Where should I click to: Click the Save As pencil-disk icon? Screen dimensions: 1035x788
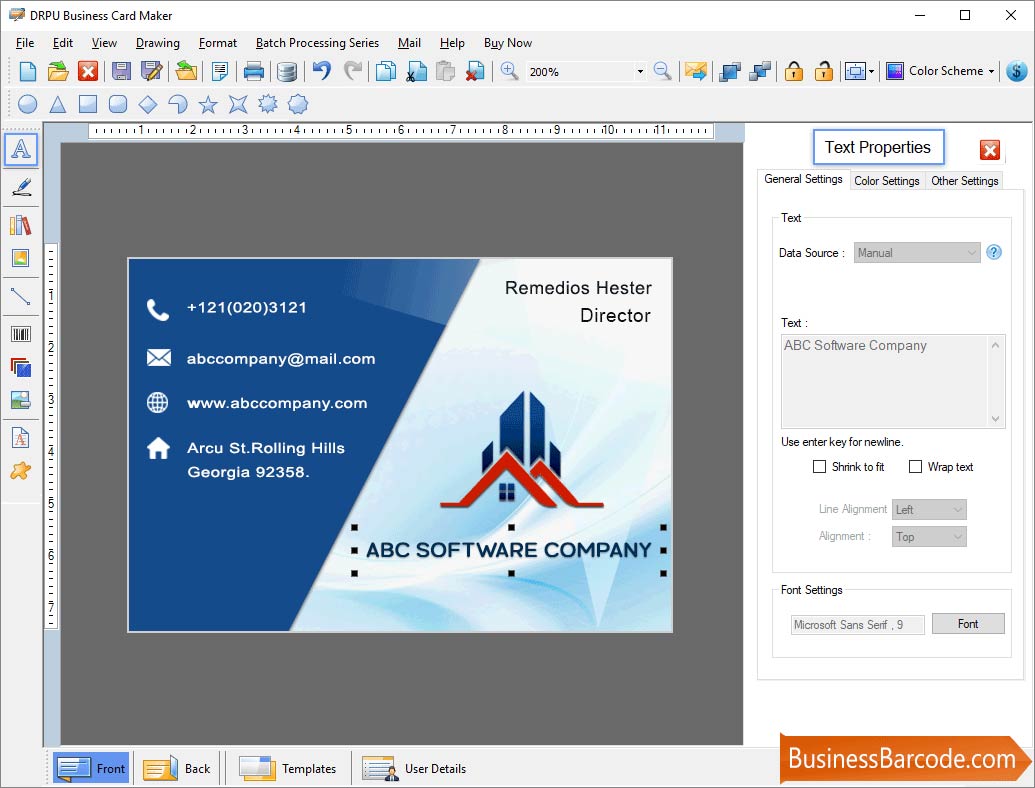(151, 71)
